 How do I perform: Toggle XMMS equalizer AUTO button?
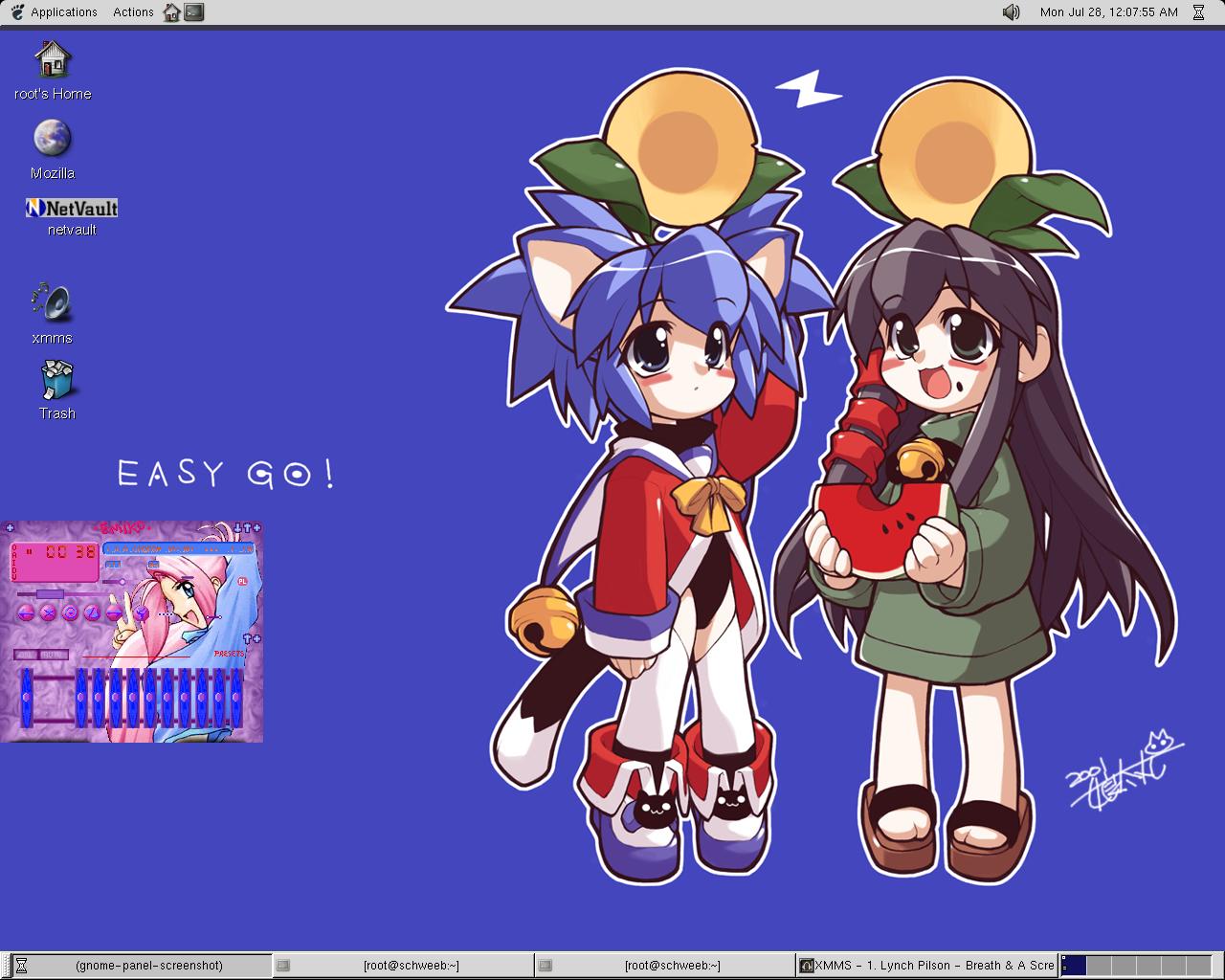pos(55,655)
